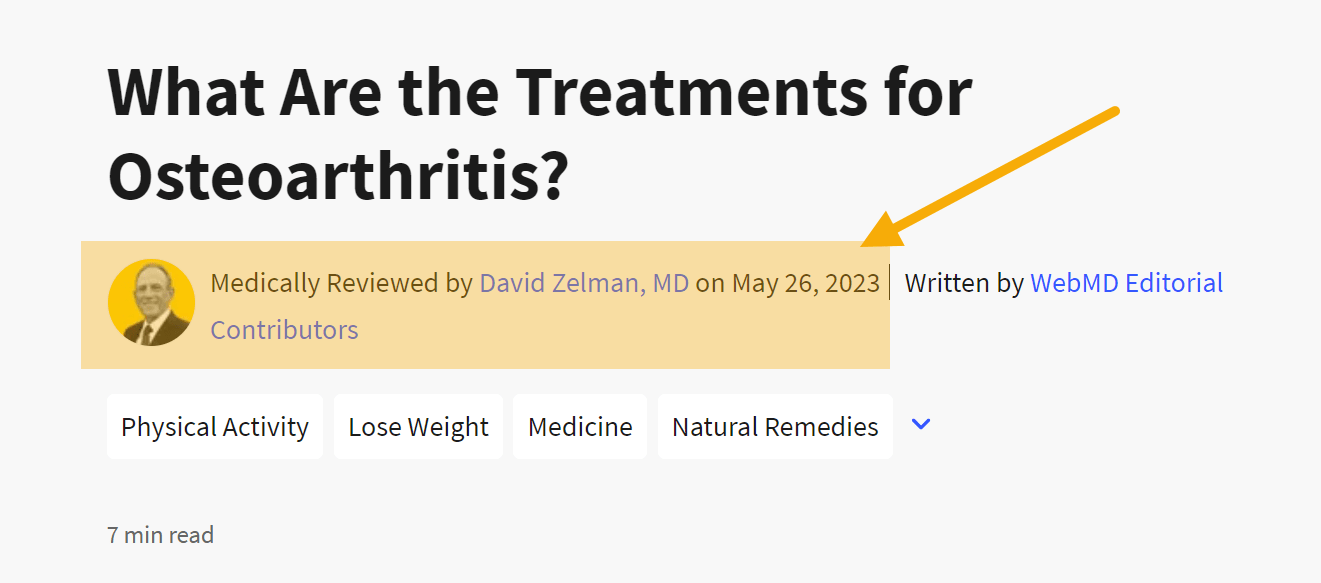Navigate to the Physical Activity section
Viewport: 1321px width, 583px height.
tap(214, 426)
